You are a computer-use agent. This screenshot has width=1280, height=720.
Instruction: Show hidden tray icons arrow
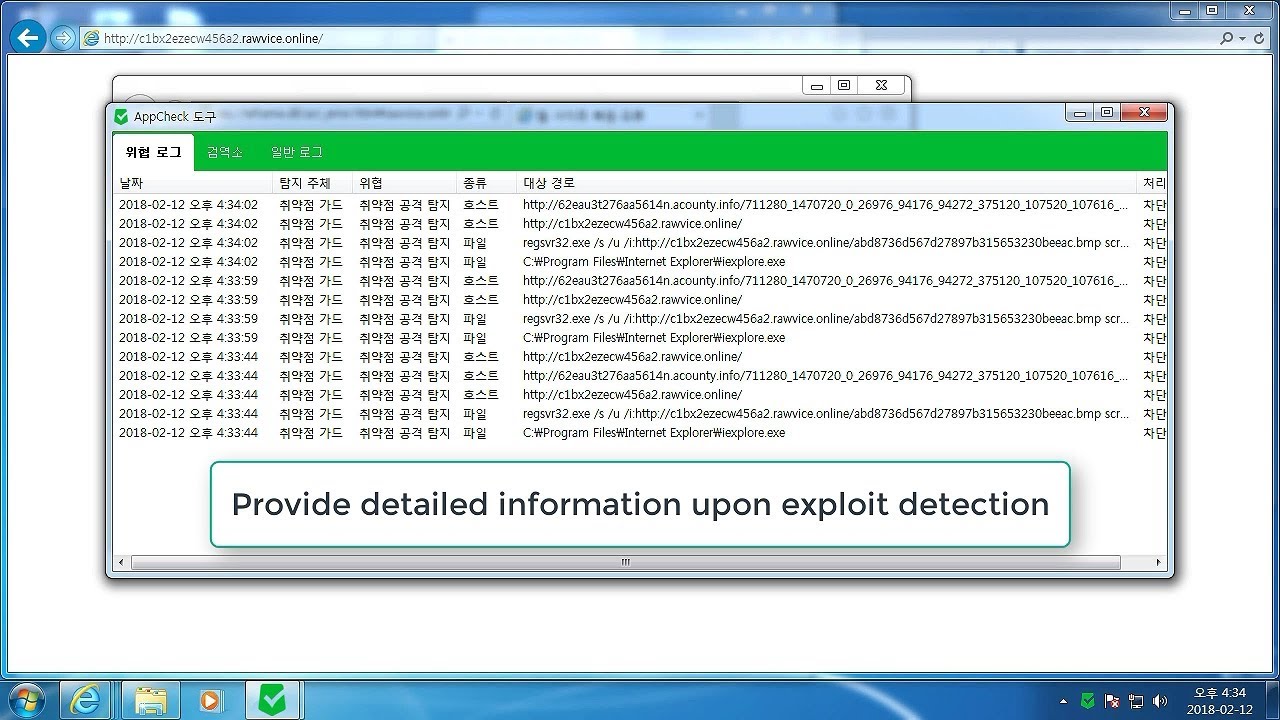coord(1063,701)
